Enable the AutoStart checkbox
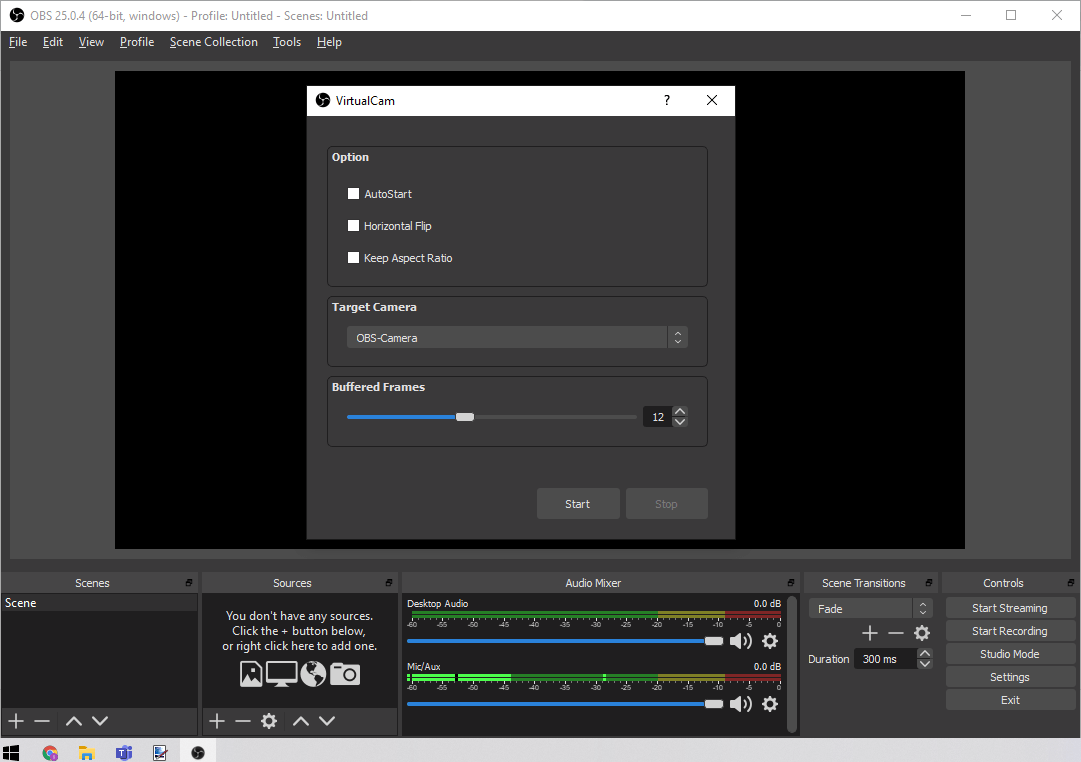This screenshot has height=762, width=1081. (353, 194)
